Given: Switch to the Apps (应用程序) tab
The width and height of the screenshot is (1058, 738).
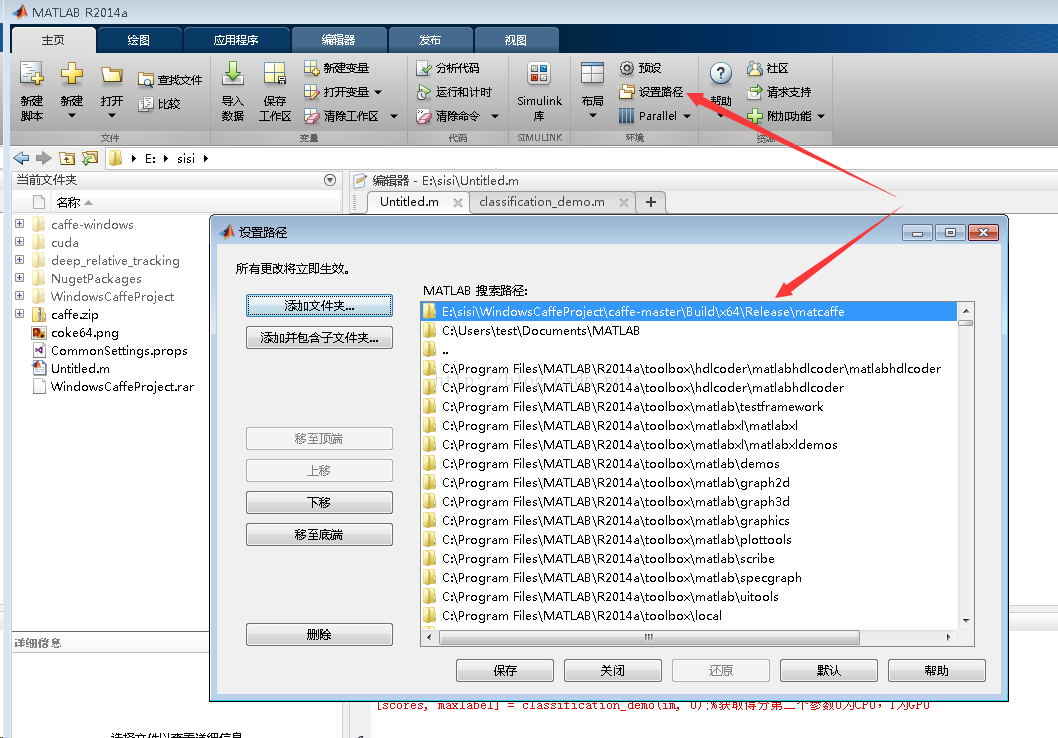Looking at the screenshot, I should (236, 40).
